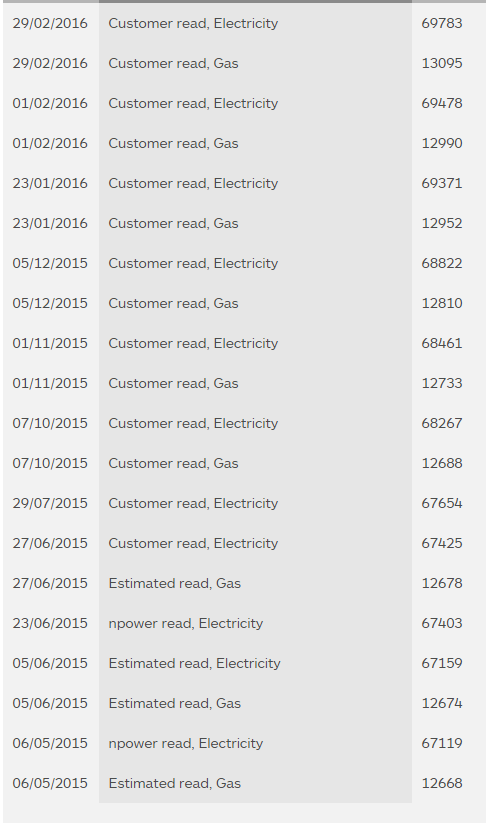Click the 12688 gas reading
This screenshot has height=823, width=486.
[x=442, y=463]
